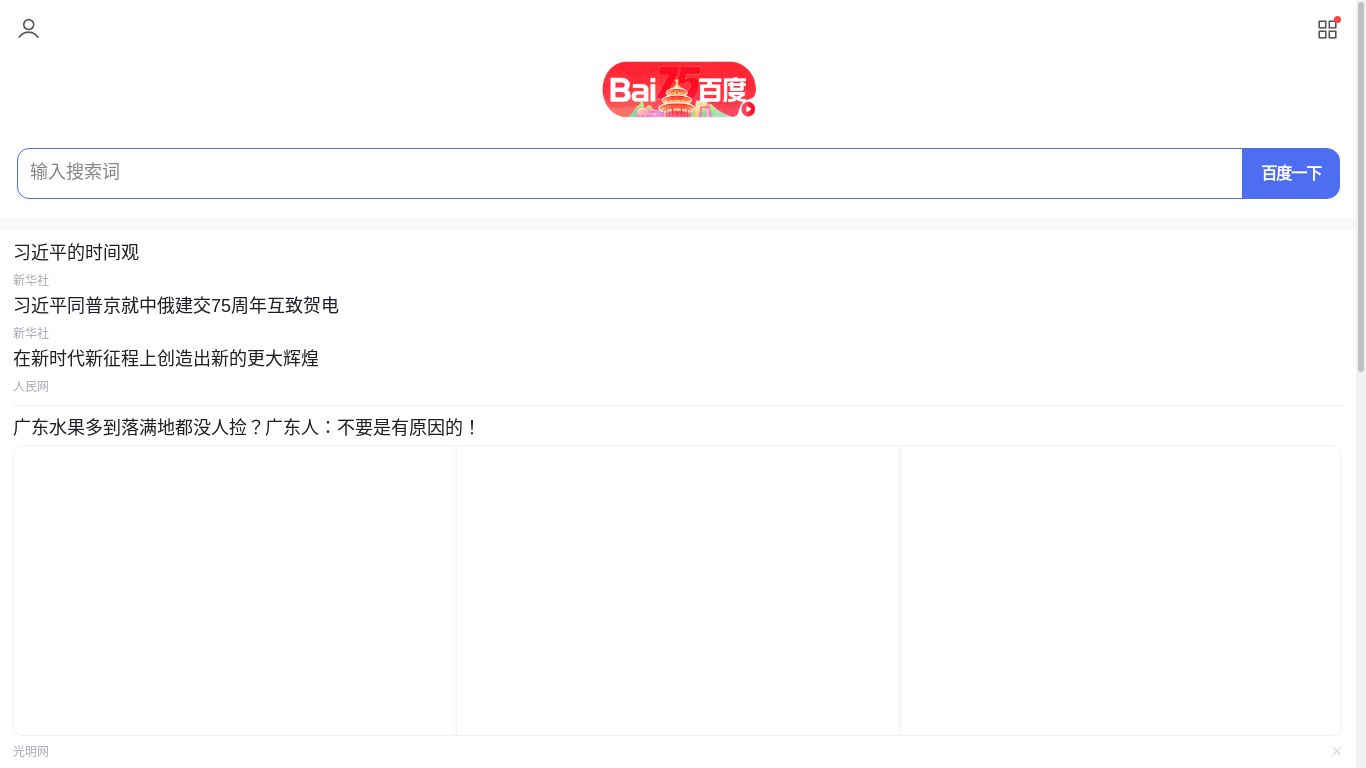1366x768 pixels.
Task: Open third image of 广东水果 article
Action: pyautogui.click(x=1121, y=590)
